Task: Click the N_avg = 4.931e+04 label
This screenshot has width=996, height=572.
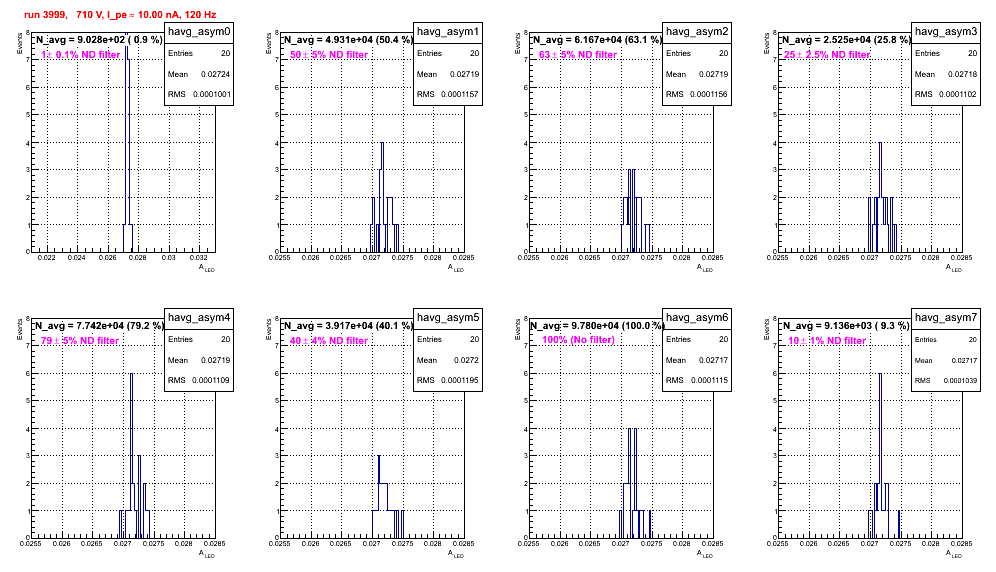Action: click(348, 40)
